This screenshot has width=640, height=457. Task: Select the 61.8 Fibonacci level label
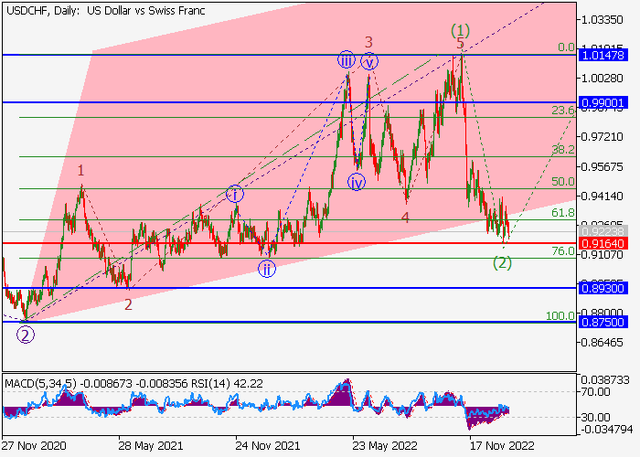[562, 213]
